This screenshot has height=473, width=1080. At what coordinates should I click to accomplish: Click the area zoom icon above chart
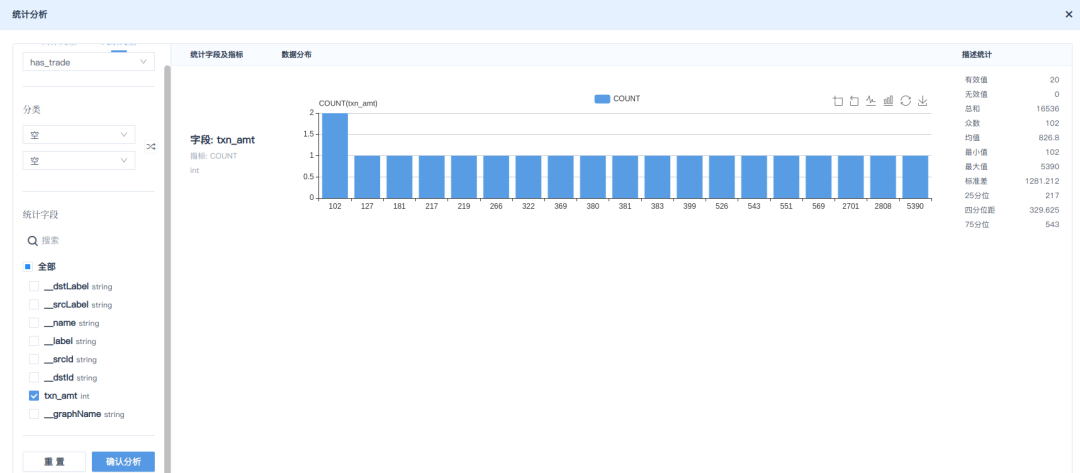coord(838,101)
